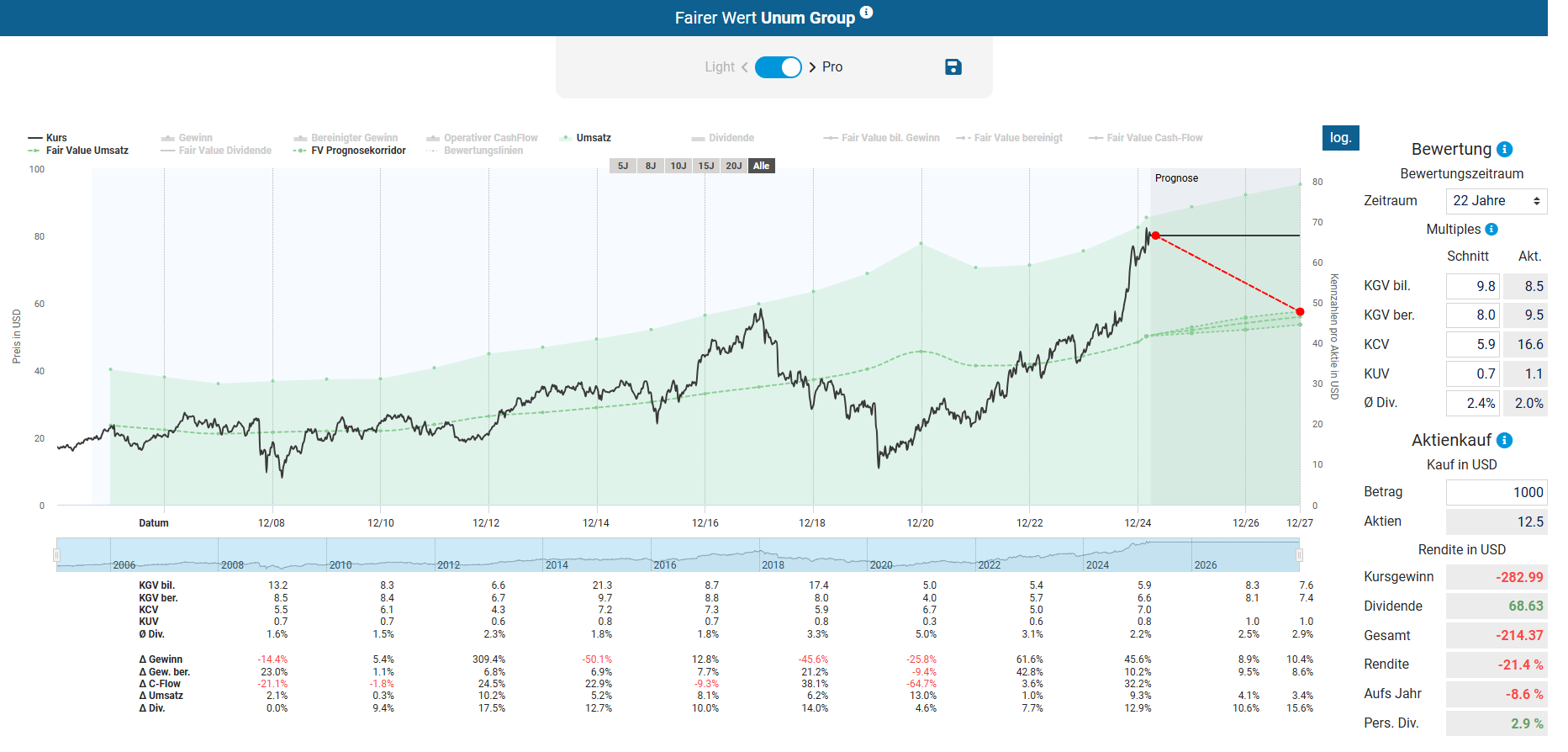Click the save (floppy disk) icon
The width and height of the screenshot is (1568, 752).
(953, 67)
